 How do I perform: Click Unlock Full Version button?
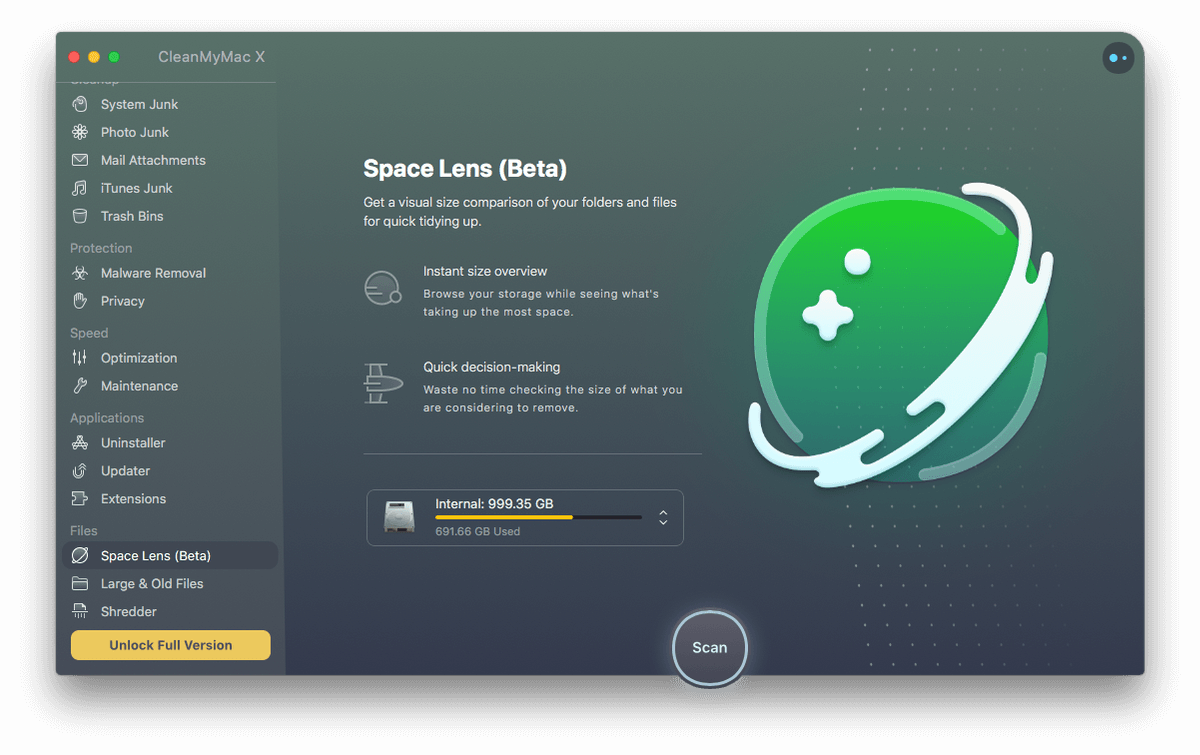(x=171, y=645)
